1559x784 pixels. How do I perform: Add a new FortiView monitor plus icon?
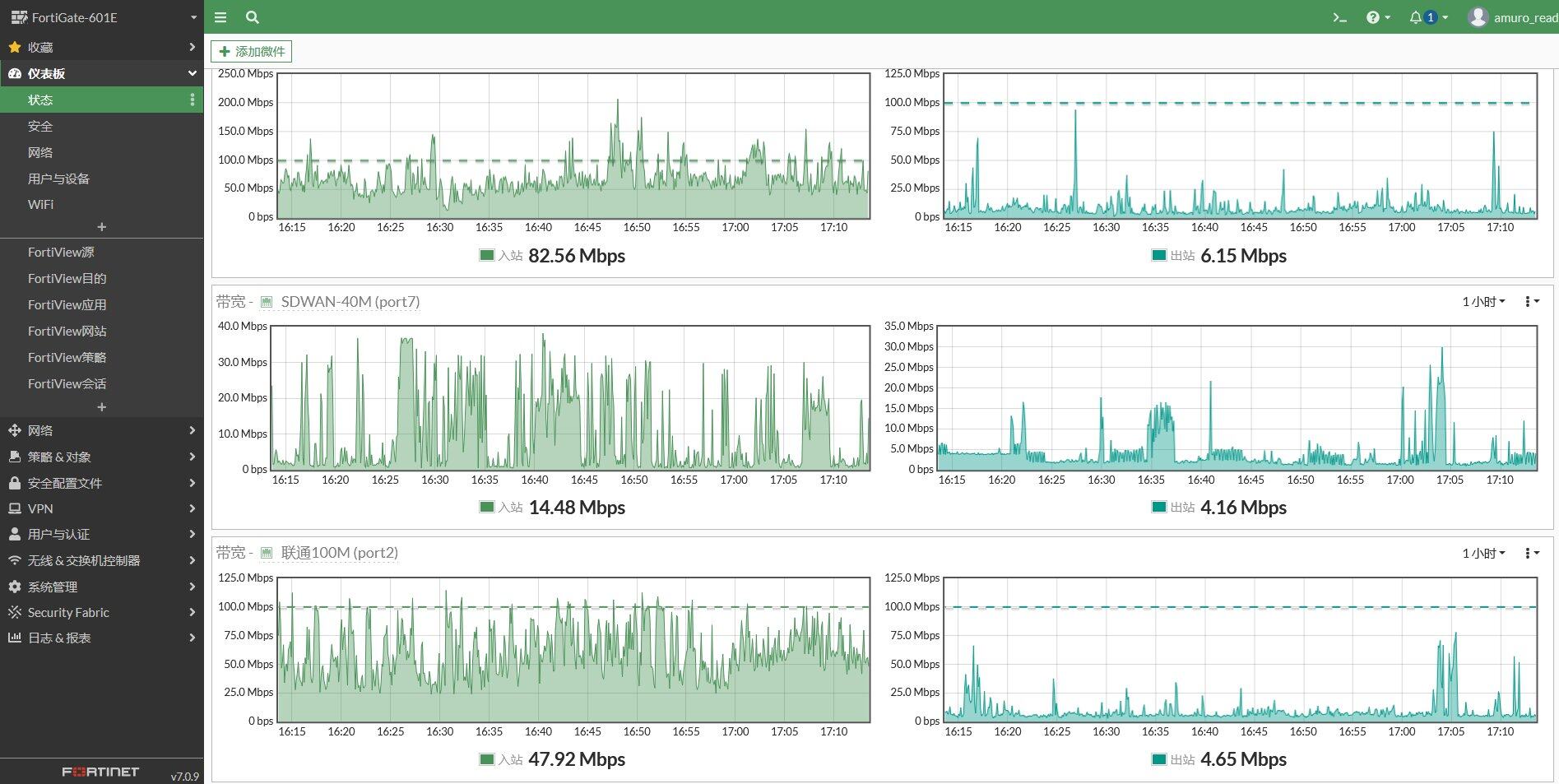(102, 406)
